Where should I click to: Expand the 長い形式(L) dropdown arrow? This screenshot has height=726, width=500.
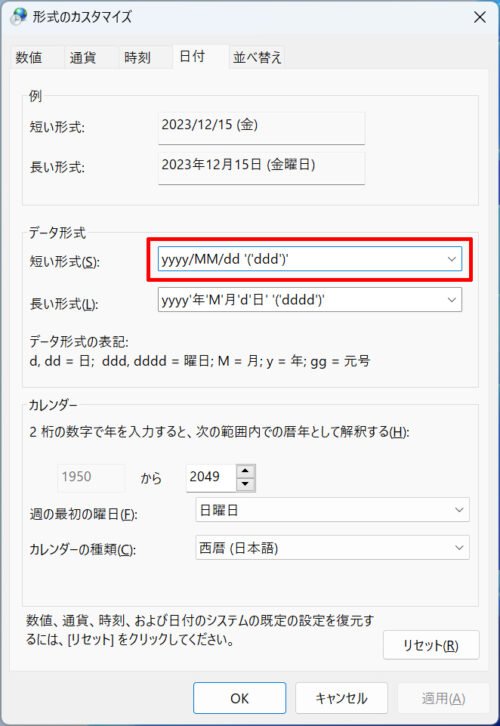tap(452, 300)
